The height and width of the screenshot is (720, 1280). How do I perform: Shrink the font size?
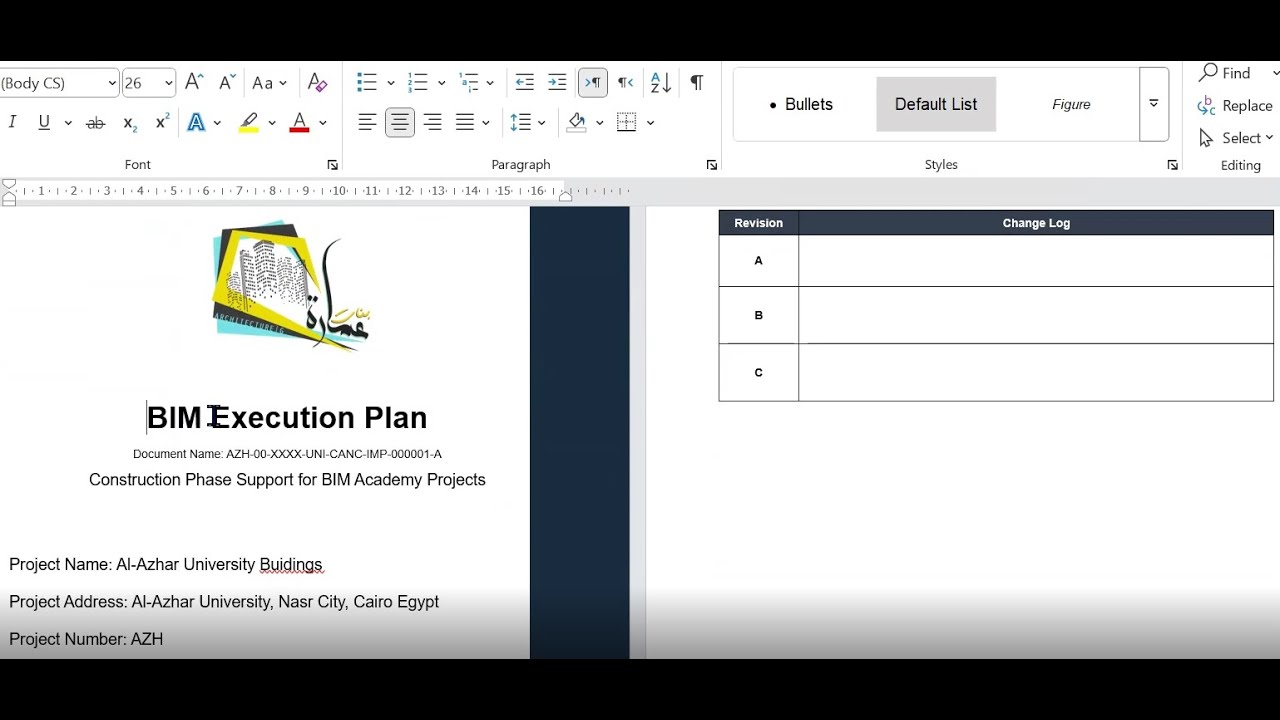(x=226, y=83)
